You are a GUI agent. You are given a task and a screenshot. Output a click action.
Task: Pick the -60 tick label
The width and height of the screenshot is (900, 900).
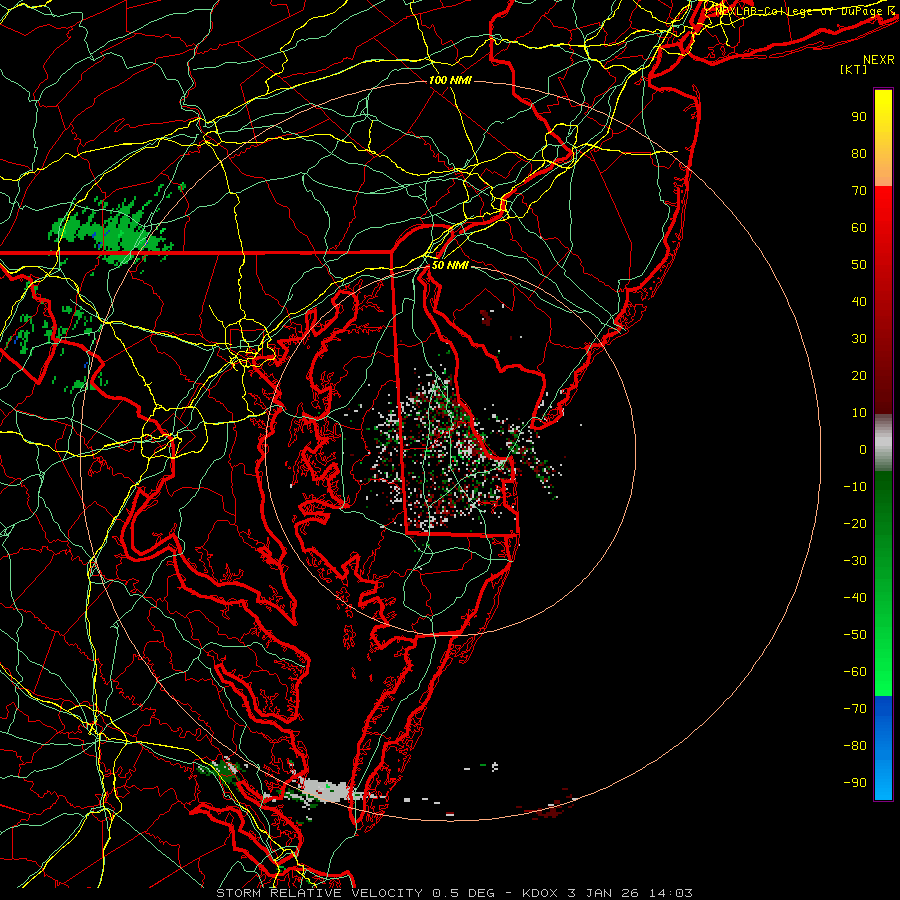tap(855, 672)
